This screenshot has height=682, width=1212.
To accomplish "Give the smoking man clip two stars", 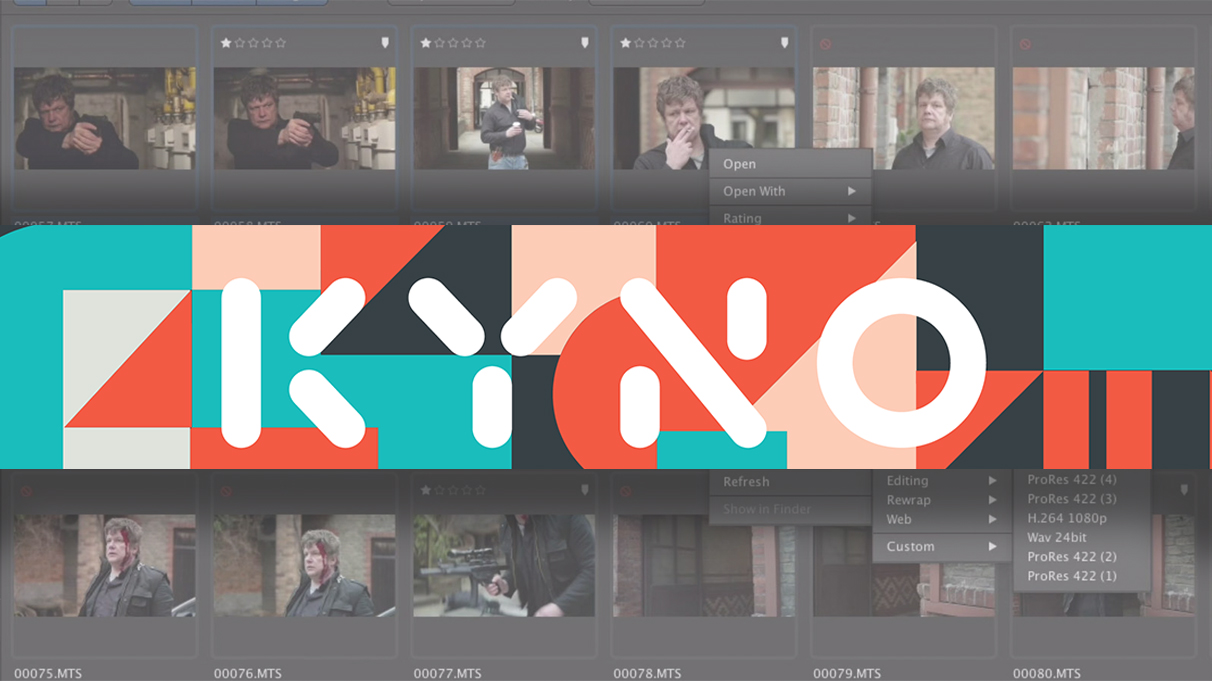I will tap(639, 43).
